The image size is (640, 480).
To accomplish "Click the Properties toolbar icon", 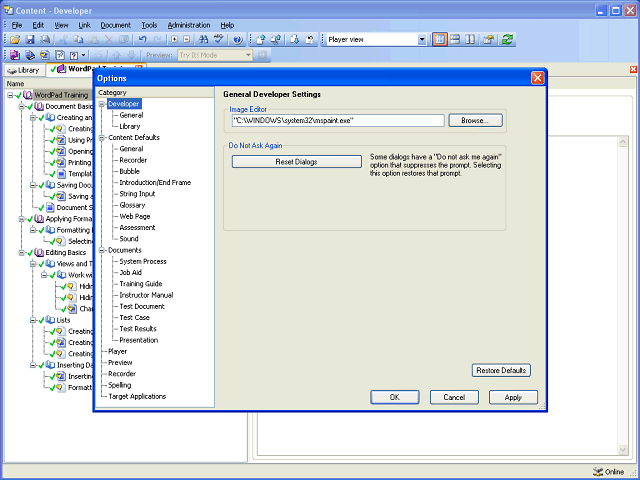I will (489, 40).
